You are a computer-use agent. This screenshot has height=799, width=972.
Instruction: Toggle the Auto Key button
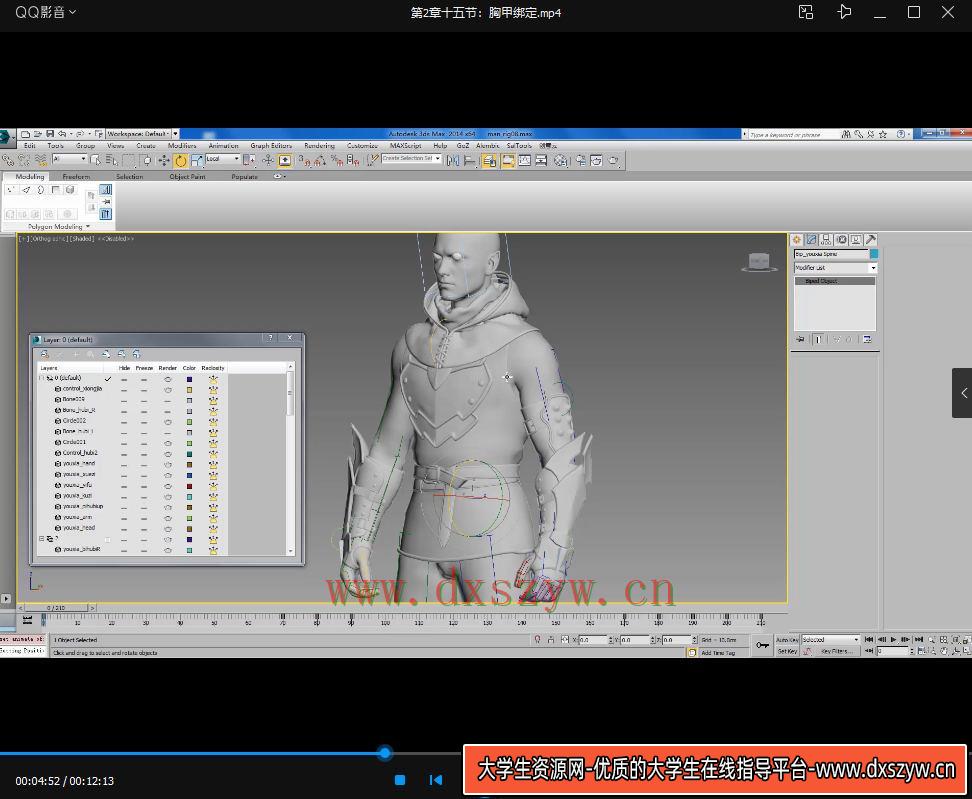click(787, 640)
